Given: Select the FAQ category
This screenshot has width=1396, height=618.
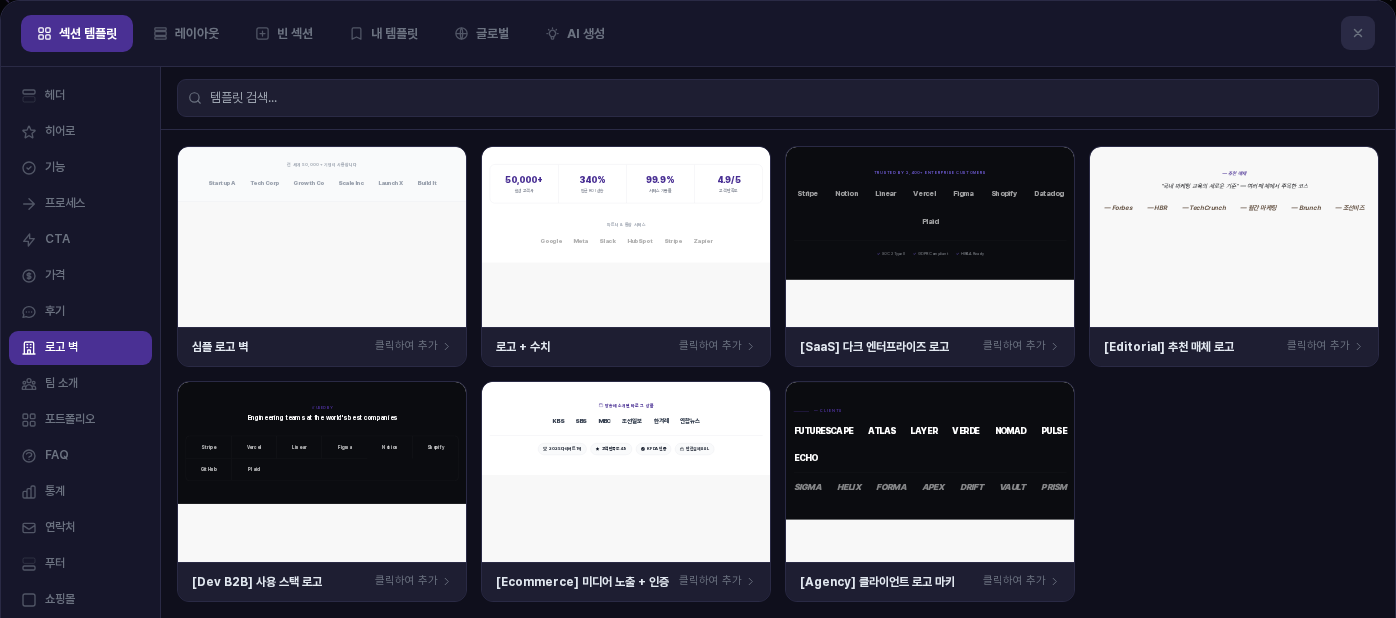Looking at the screenshot, I should click(x=80, y=456).
